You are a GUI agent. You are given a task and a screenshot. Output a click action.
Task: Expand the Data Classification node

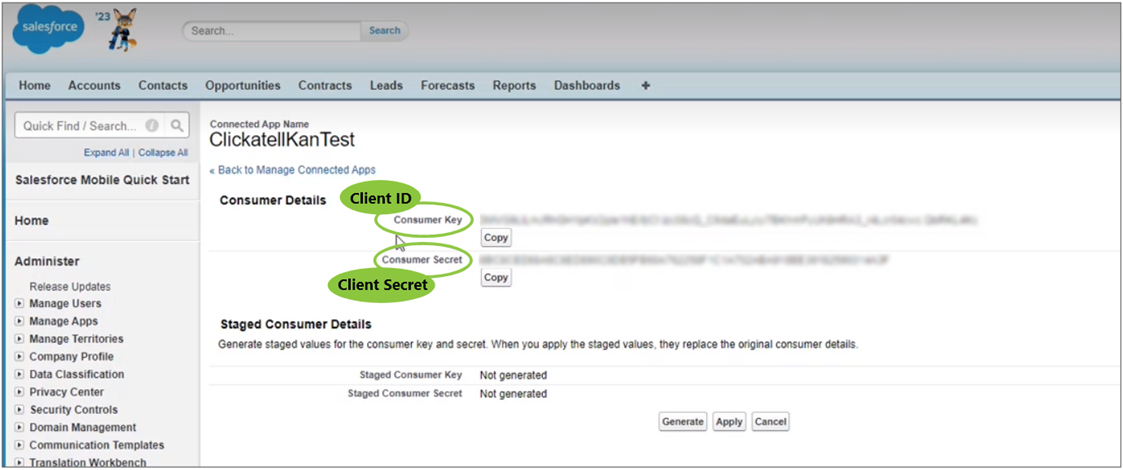tap(19, 375)
